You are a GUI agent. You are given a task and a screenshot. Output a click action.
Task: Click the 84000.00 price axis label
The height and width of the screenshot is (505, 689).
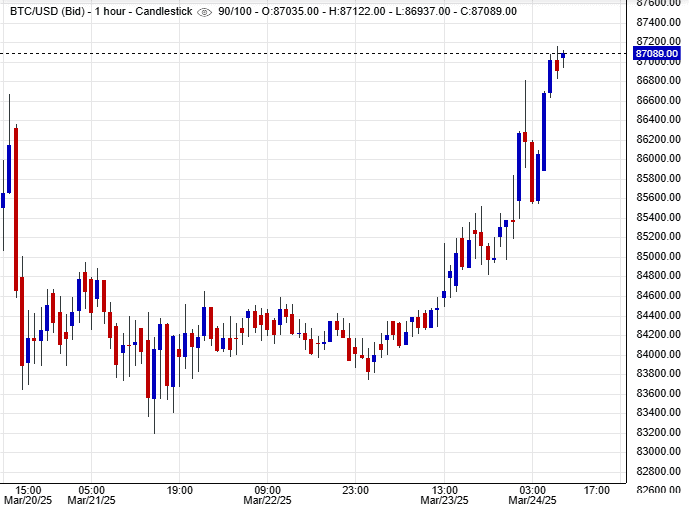coord(657,354)
